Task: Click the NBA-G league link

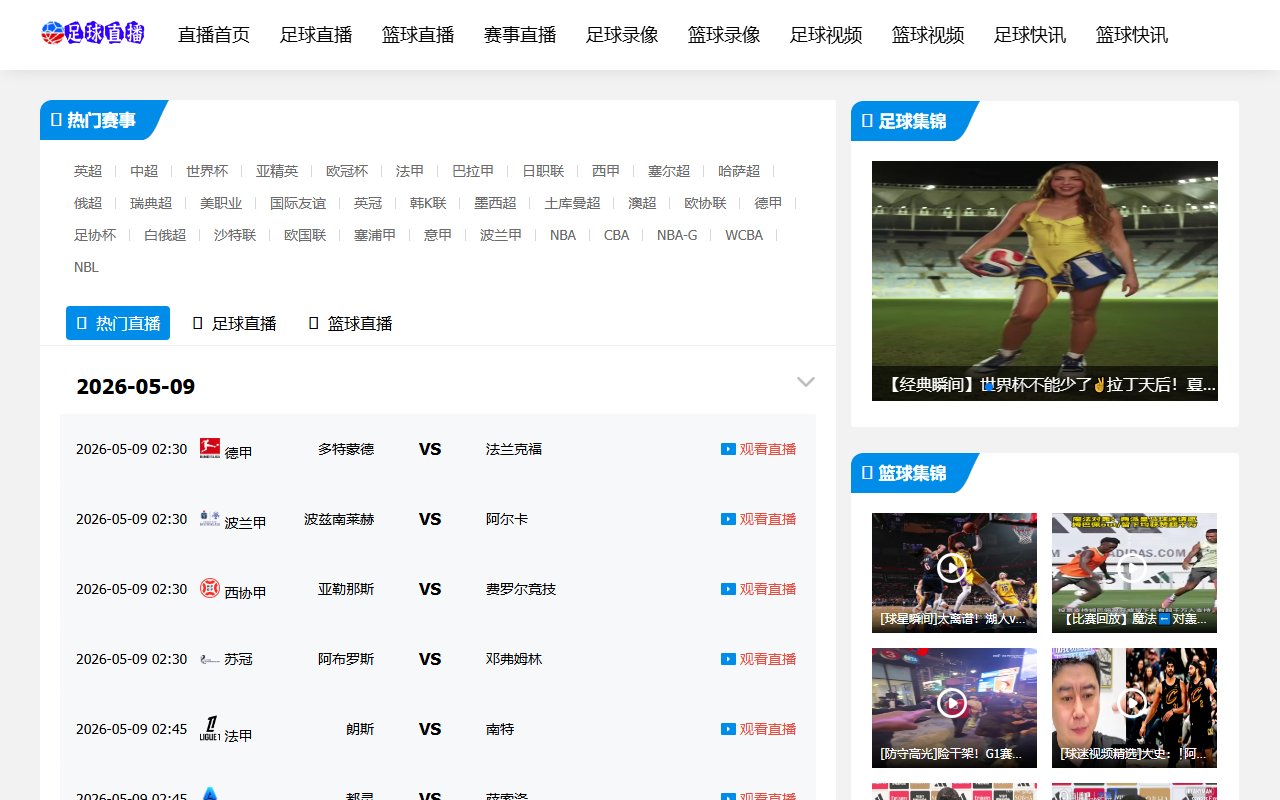Action: 677,235
